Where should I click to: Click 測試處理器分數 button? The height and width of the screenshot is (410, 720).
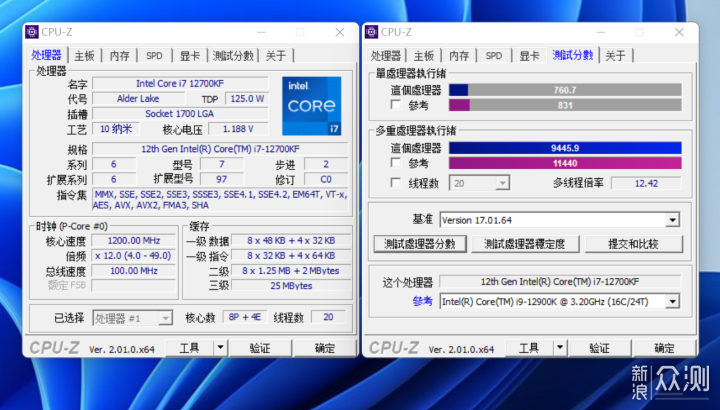pyautogui.click(x=420, y=244)
